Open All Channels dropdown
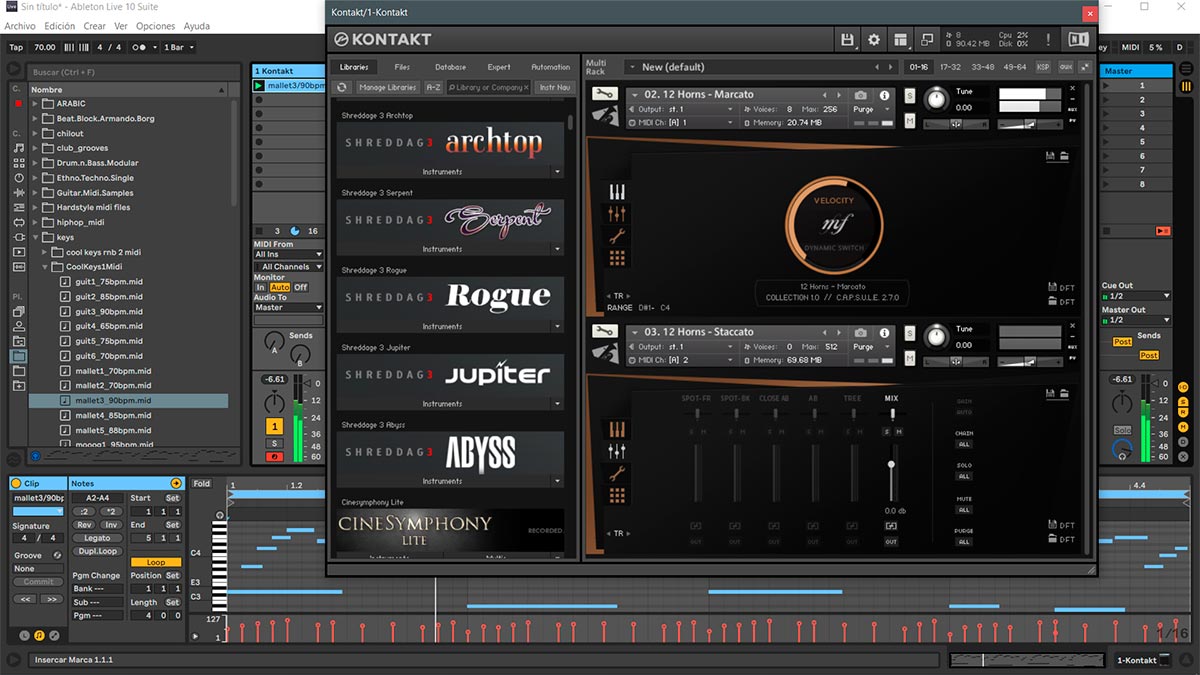1200x675 pixels. 289,267
